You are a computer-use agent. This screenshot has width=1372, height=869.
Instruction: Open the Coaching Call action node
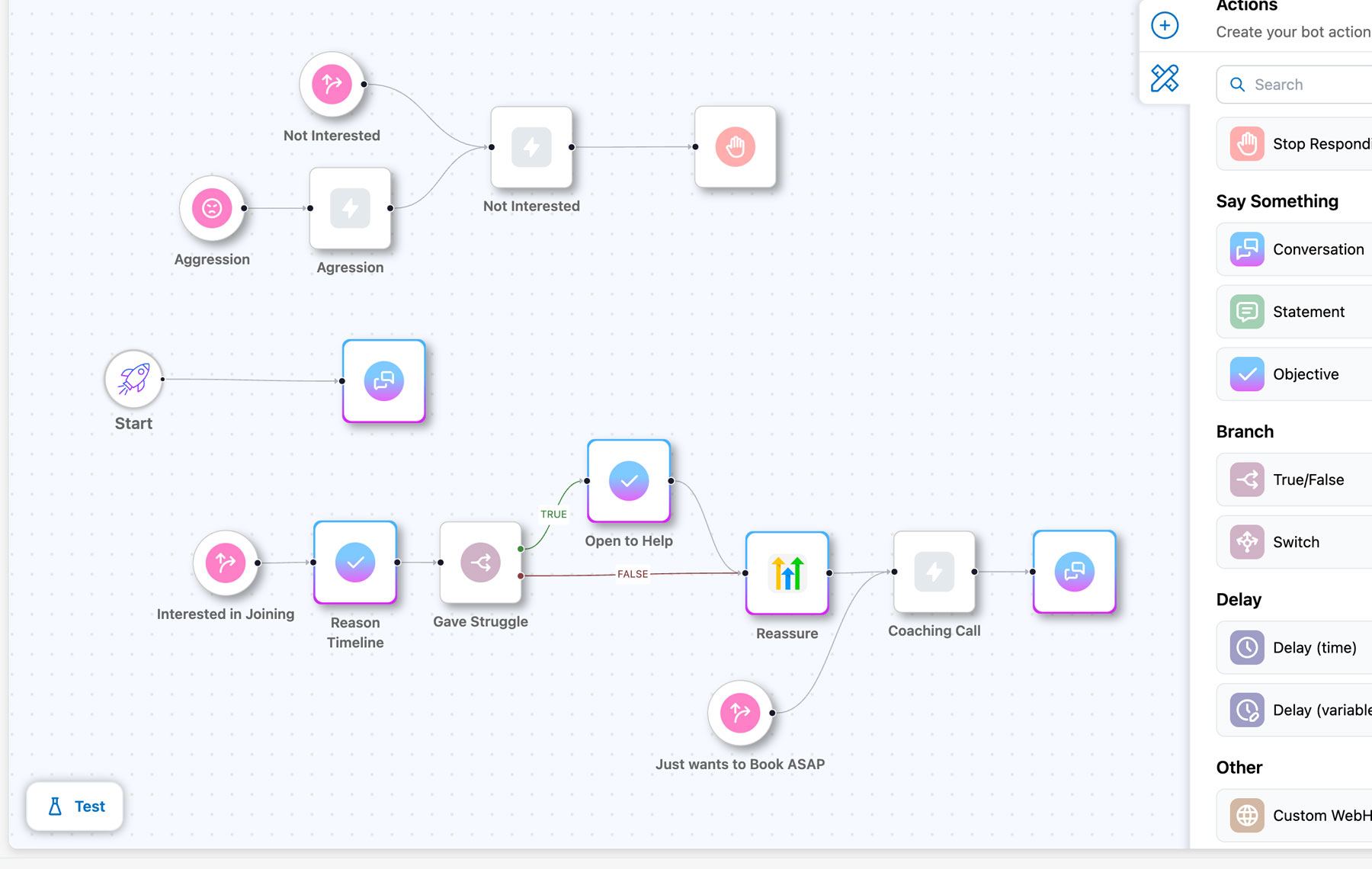pyautogui.click(x=934, y=572)
